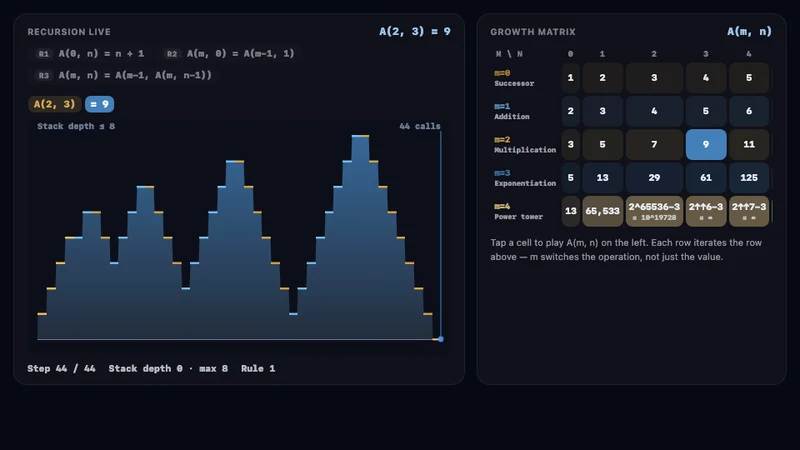
Task: Tap the Power tower cell showing 13
Action: tap(570, 211)
